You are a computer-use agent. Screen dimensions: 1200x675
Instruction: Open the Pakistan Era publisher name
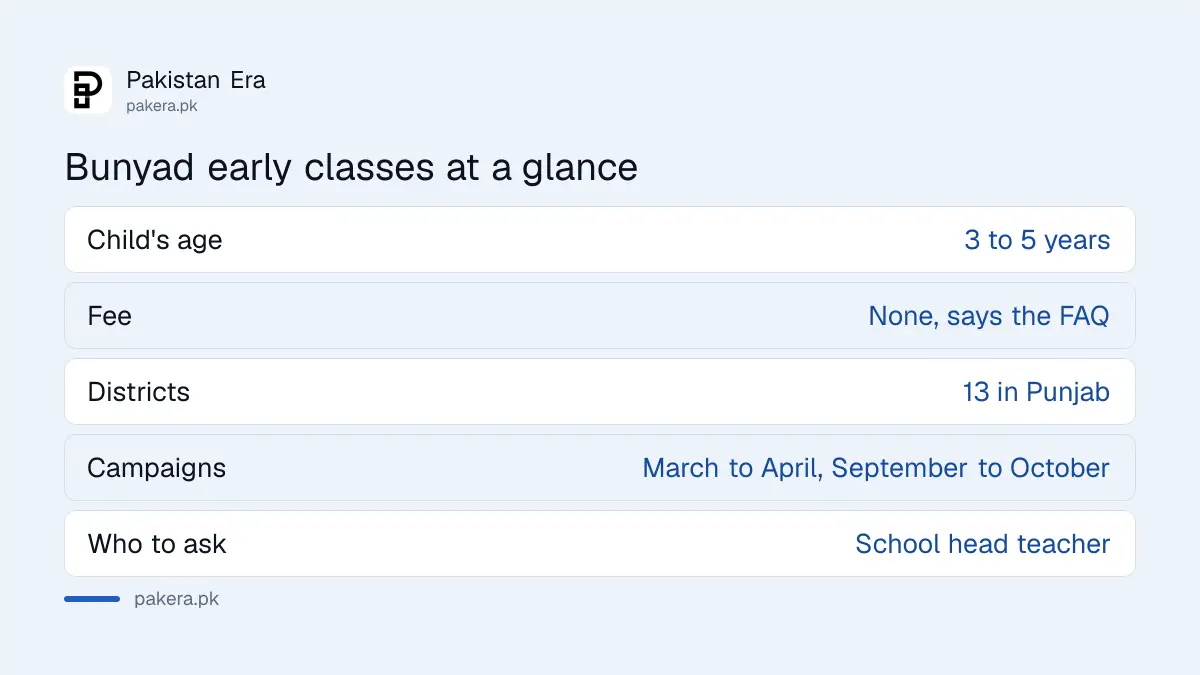tap(196, 80)
